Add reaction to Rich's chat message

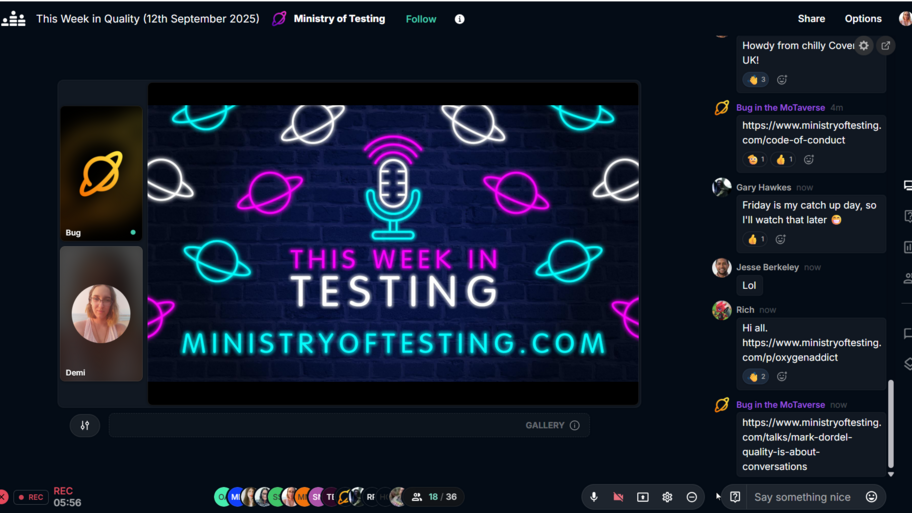point(782,377)
